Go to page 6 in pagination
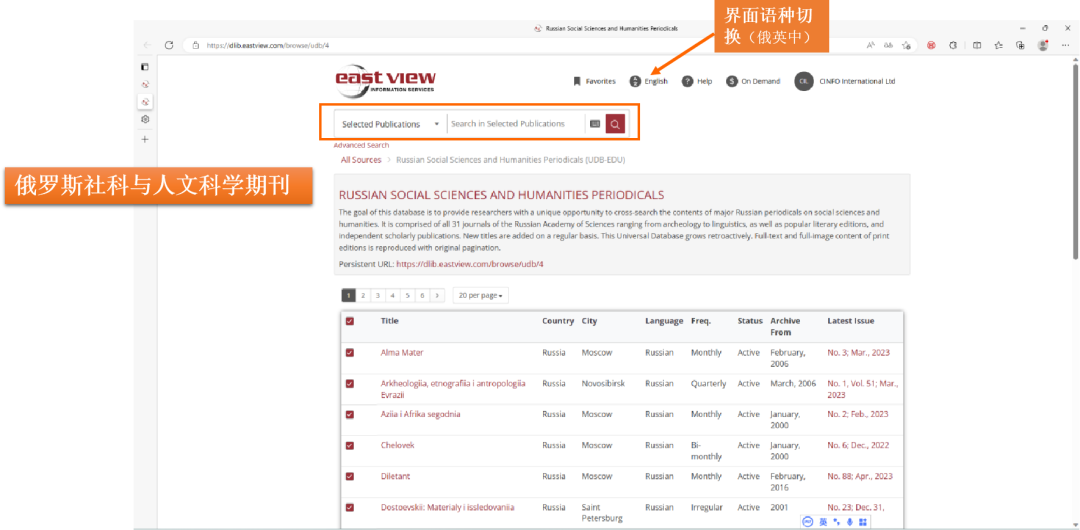 pyautogui.click(x=422, y=296)
